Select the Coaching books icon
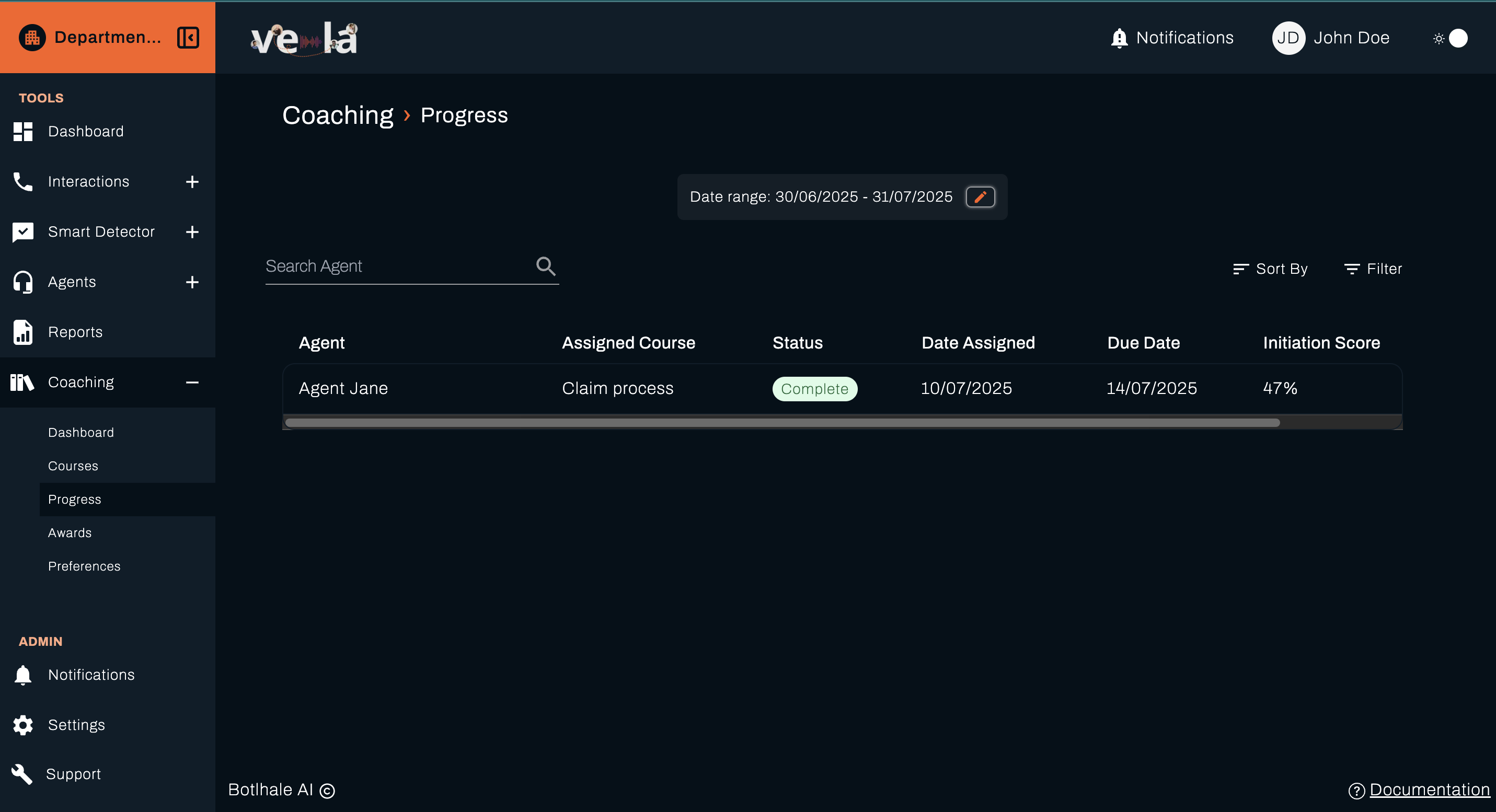This screenshot has height=812, width=1496. point(22,382)
